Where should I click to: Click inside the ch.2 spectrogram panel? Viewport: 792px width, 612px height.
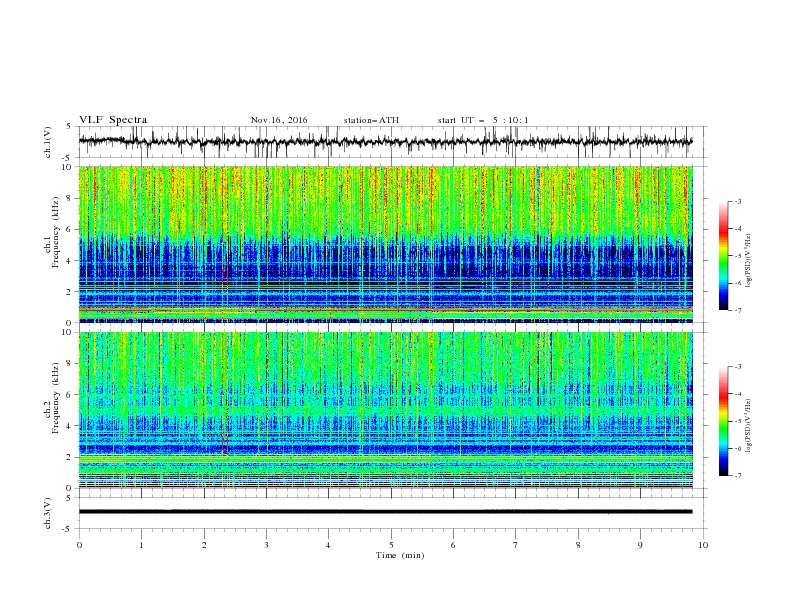pos(386,410)
